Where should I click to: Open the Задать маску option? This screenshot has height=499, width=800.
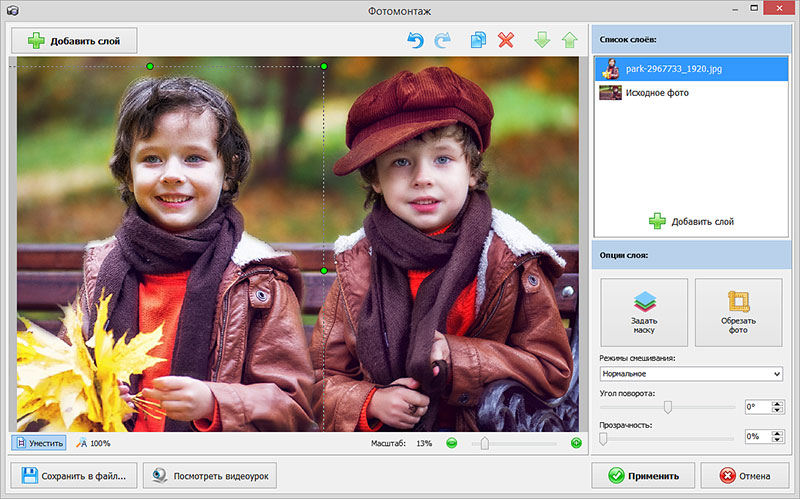644,312
